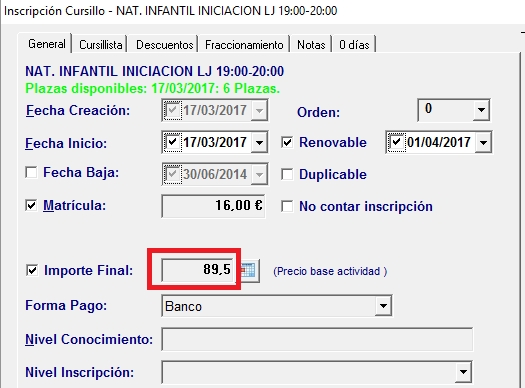This screenshot has width=525, height=388.
Task: Open the Fecha Baja date dropdown arrow
Action: tap(259, 174)
